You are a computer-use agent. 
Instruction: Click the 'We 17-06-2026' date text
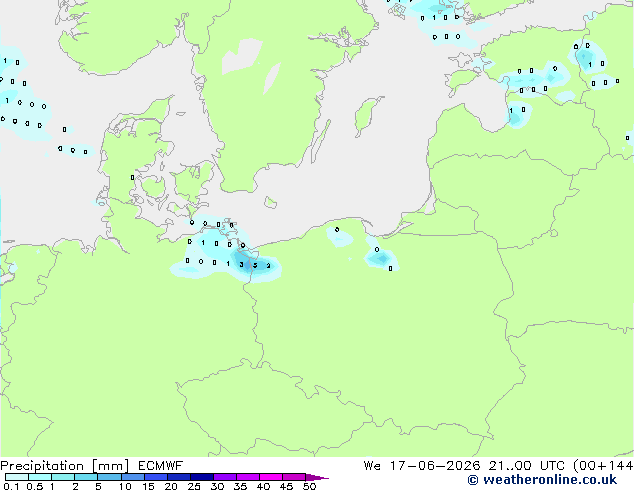(x=422, y=466)
